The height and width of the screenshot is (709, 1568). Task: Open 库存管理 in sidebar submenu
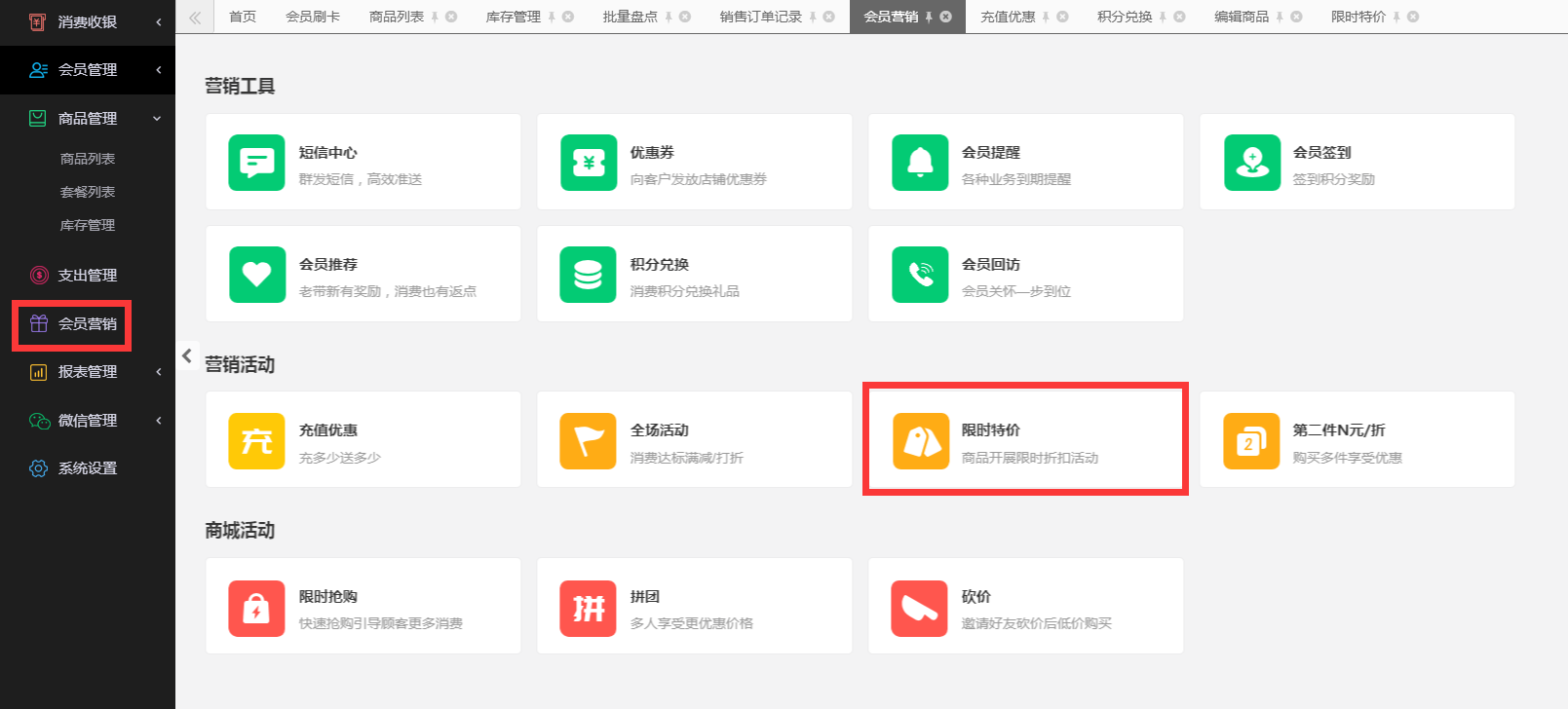[x=88, y=225]
